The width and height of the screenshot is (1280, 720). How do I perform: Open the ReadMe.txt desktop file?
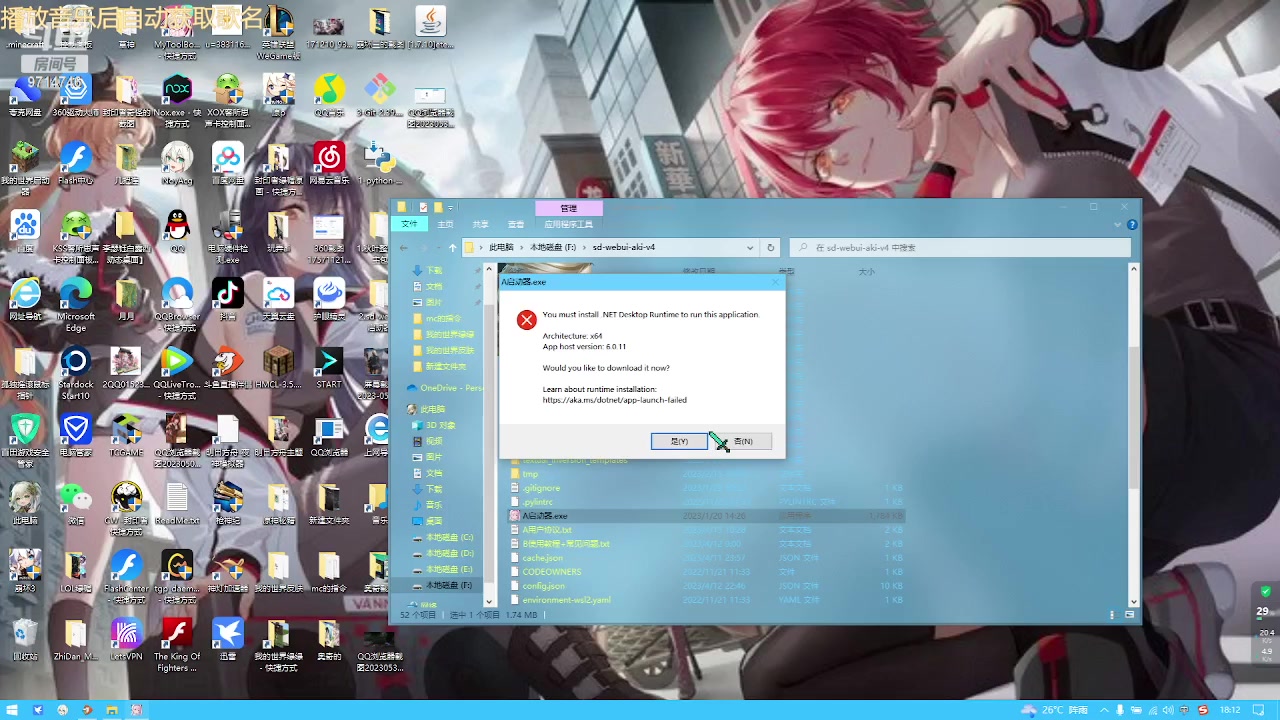click(177, 502)
